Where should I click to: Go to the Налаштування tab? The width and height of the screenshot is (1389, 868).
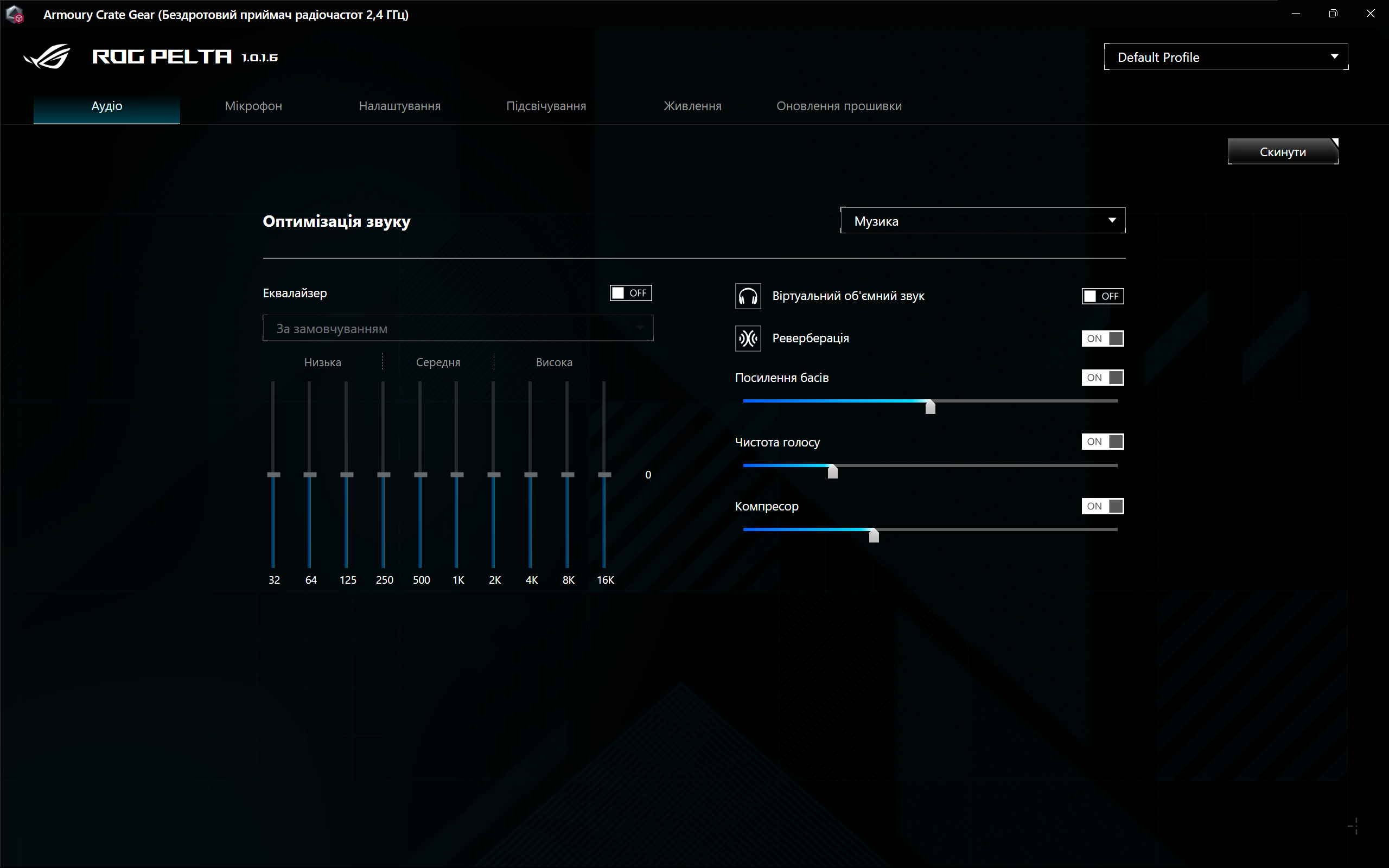coord(399,106)
